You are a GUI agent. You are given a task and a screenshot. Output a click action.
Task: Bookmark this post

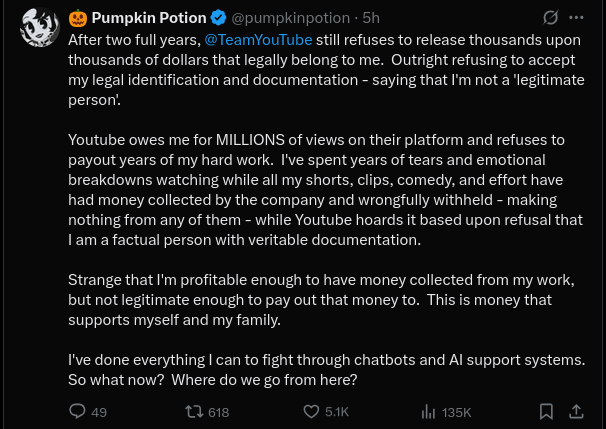point(546,411)
